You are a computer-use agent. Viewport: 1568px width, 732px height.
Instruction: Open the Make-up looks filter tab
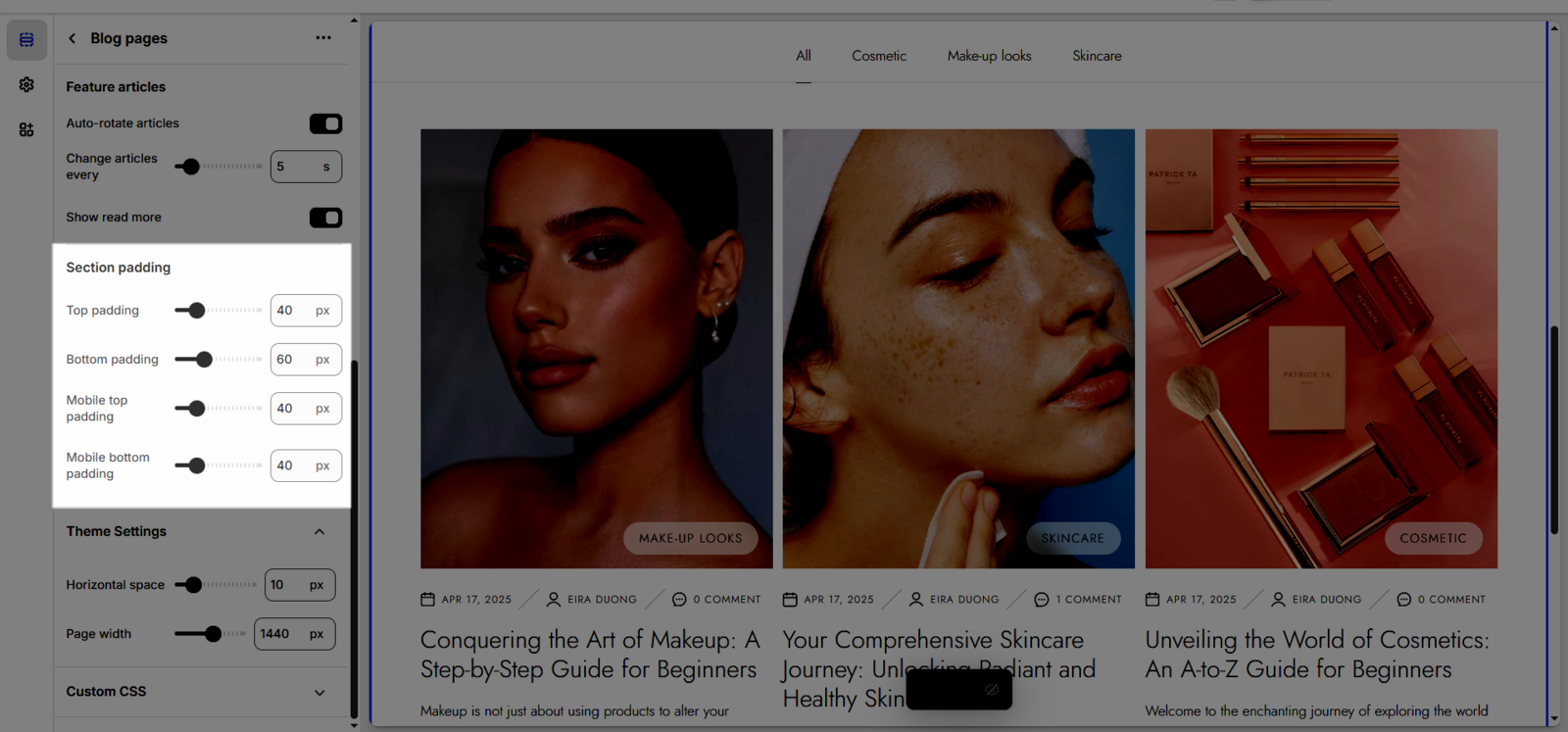coord(989,56)
